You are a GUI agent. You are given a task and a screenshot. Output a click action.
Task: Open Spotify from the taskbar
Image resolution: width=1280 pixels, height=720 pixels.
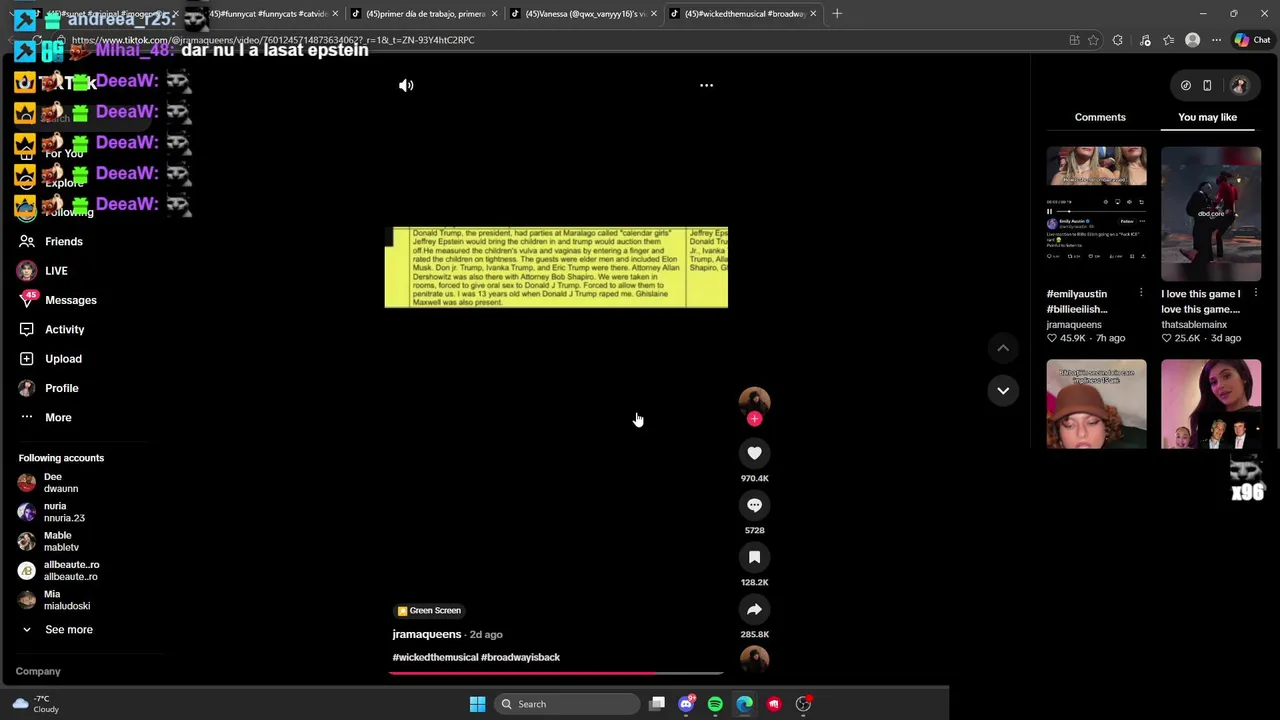715,704
